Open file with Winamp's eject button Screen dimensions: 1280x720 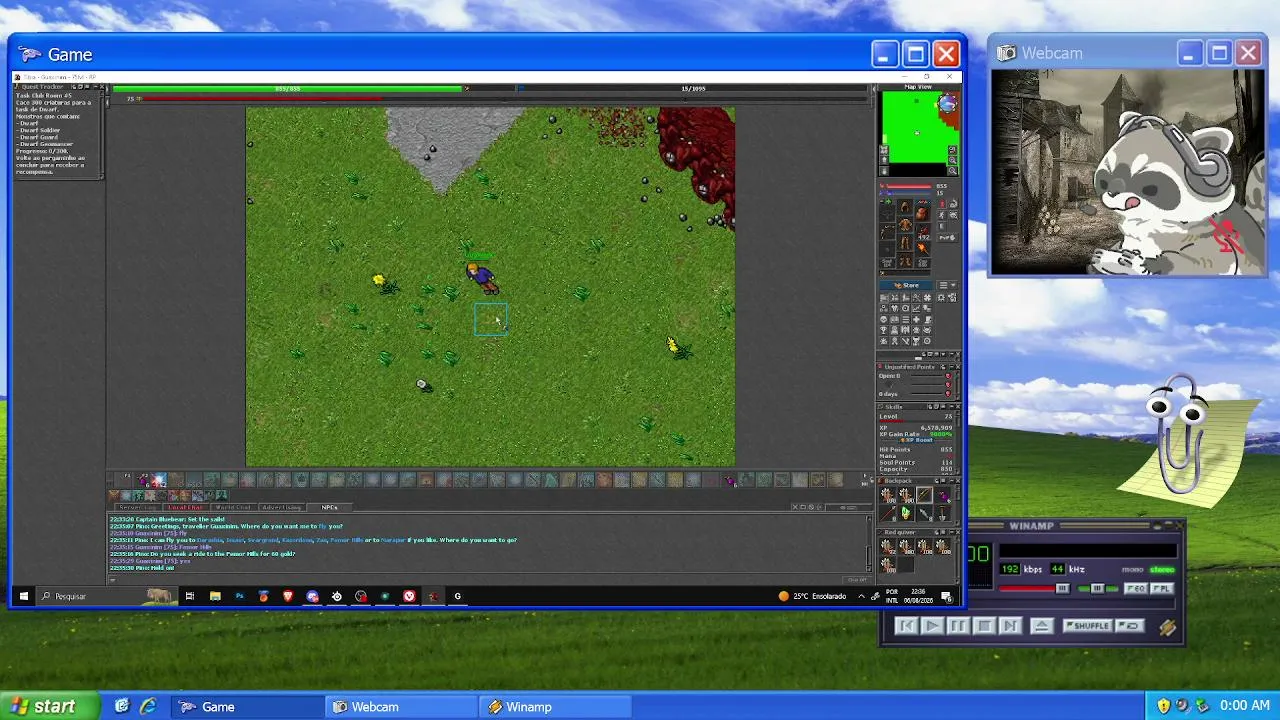[x=1041, y=626]
